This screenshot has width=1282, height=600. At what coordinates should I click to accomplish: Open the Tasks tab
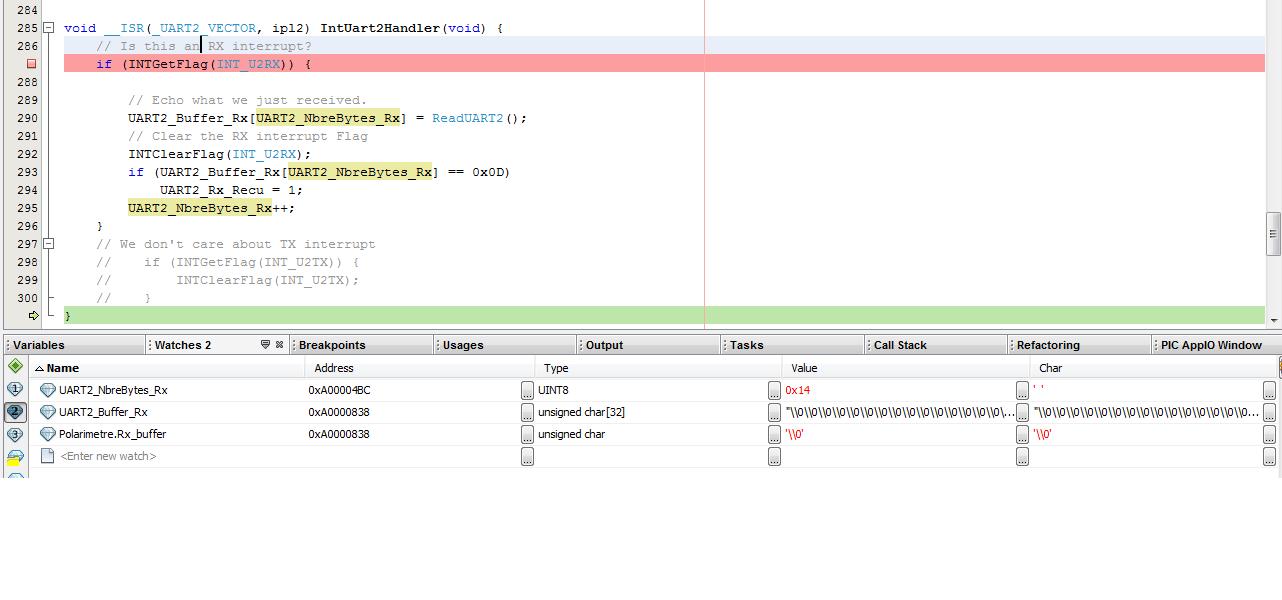793,345
